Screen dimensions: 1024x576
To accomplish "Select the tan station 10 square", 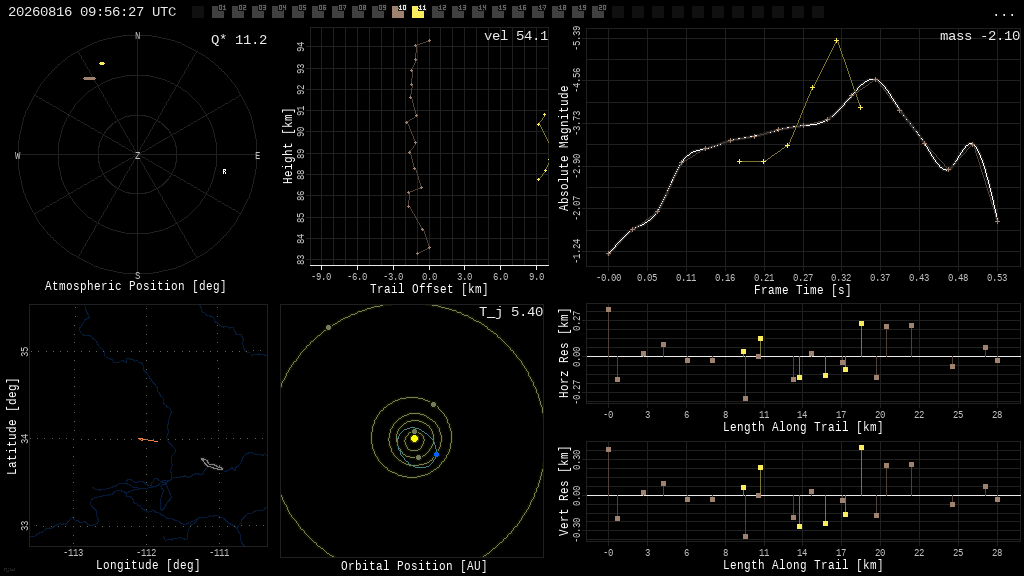I will coord(398,12).
